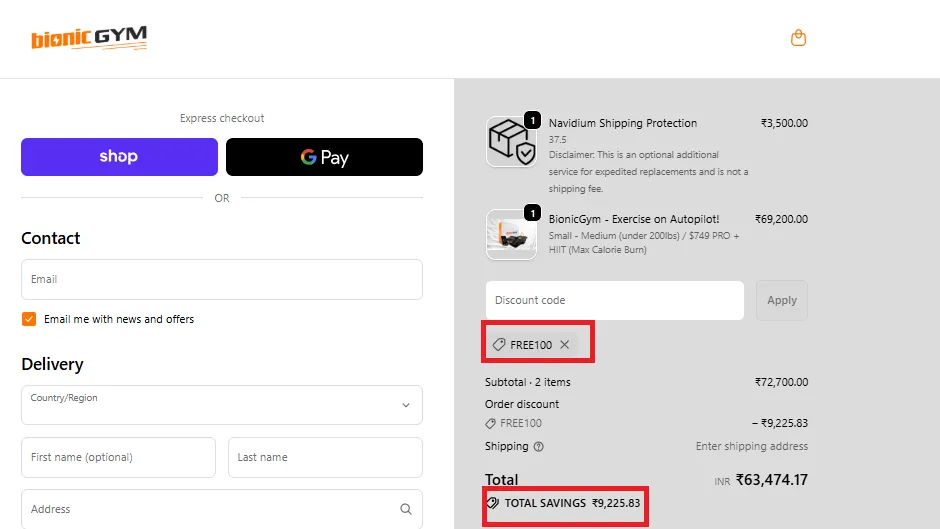Viewport: 940px width, 529px height.
Task: Pay with Google Pay button
Action: 324,157
